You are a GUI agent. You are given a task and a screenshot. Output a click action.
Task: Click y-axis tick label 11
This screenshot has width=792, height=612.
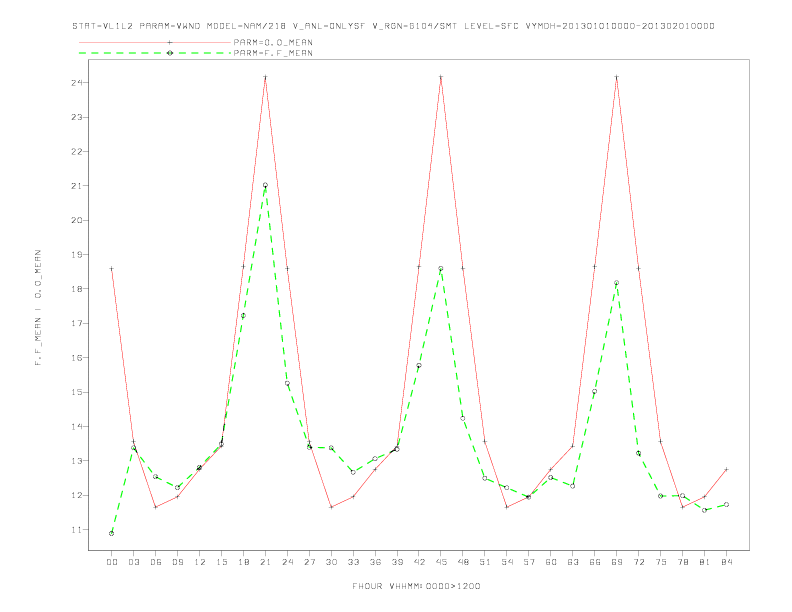[76, 530]
